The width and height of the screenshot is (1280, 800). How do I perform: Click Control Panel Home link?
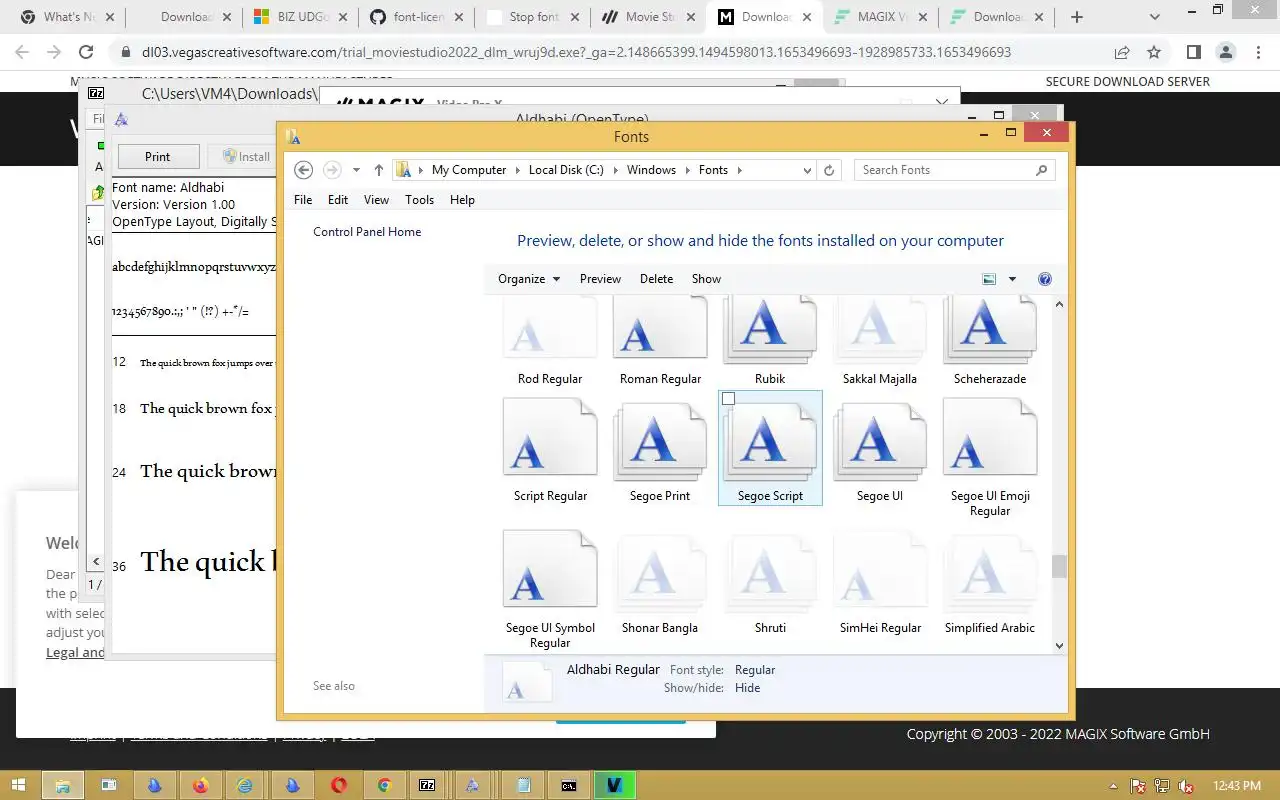367,232
